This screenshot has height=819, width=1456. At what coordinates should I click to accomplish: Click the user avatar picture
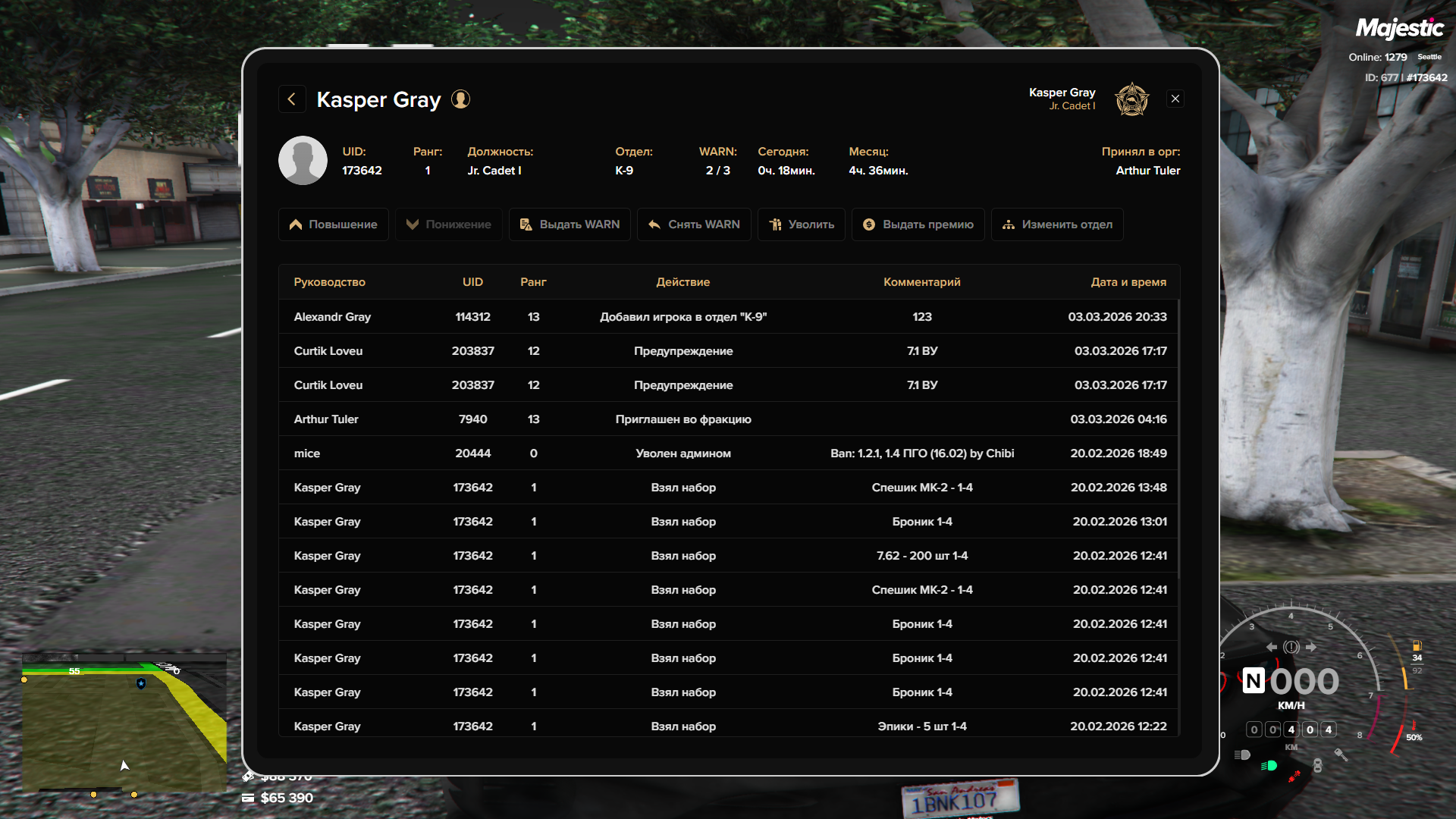[x=303, y=161]
